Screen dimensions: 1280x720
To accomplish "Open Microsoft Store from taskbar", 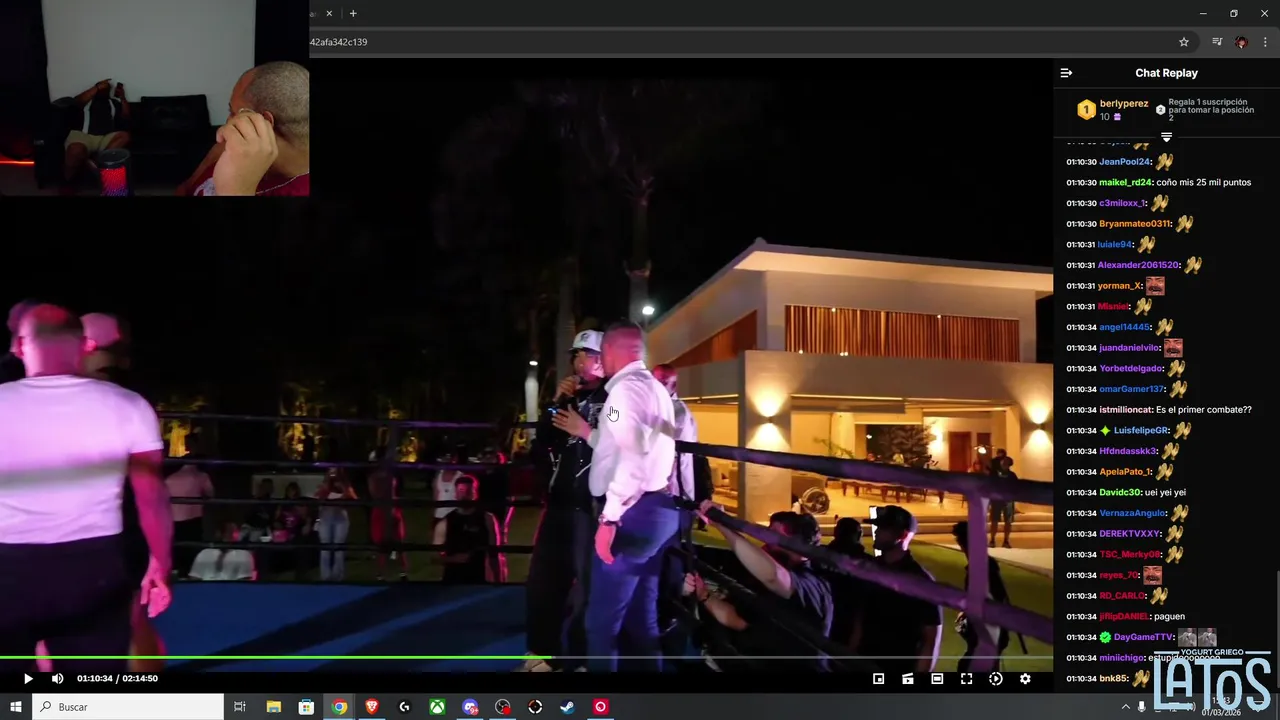I will tap(307, 707).
